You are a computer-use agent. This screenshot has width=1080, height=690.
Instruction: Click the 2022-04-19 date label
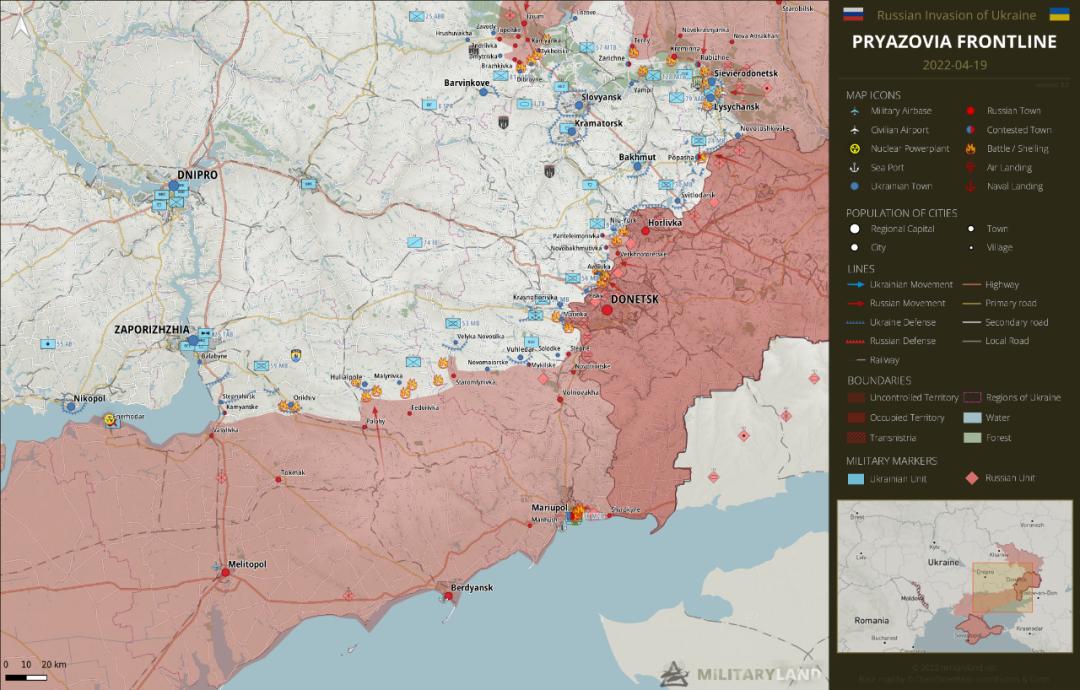(x=952, y=64)
